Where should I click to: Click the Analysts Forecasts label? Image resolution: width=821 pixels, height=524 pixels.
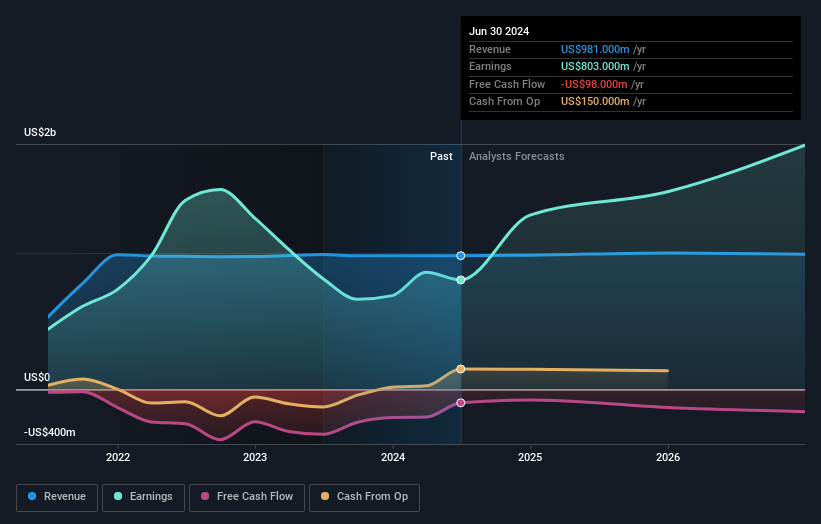(516, 156)
